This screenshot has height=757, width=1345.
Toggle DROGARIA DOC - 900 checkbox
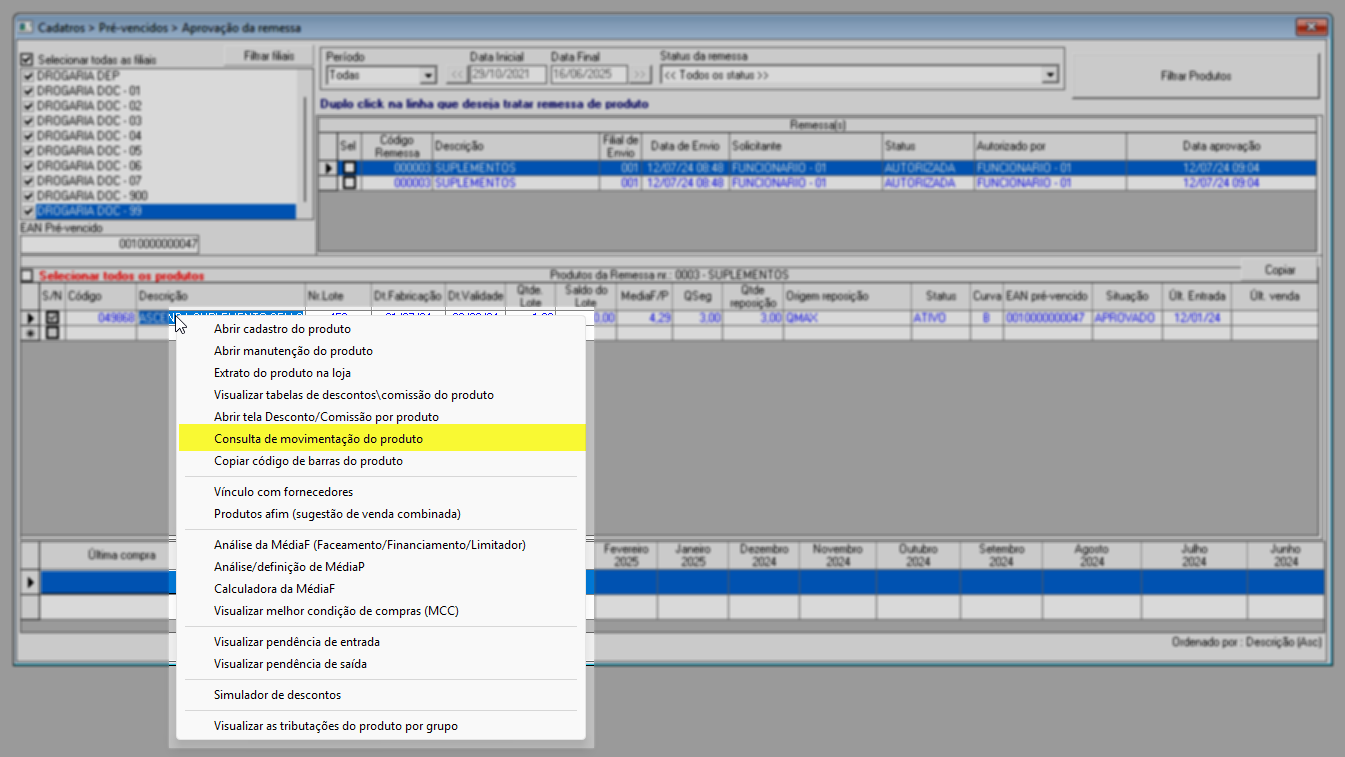[x=27, y=196]
